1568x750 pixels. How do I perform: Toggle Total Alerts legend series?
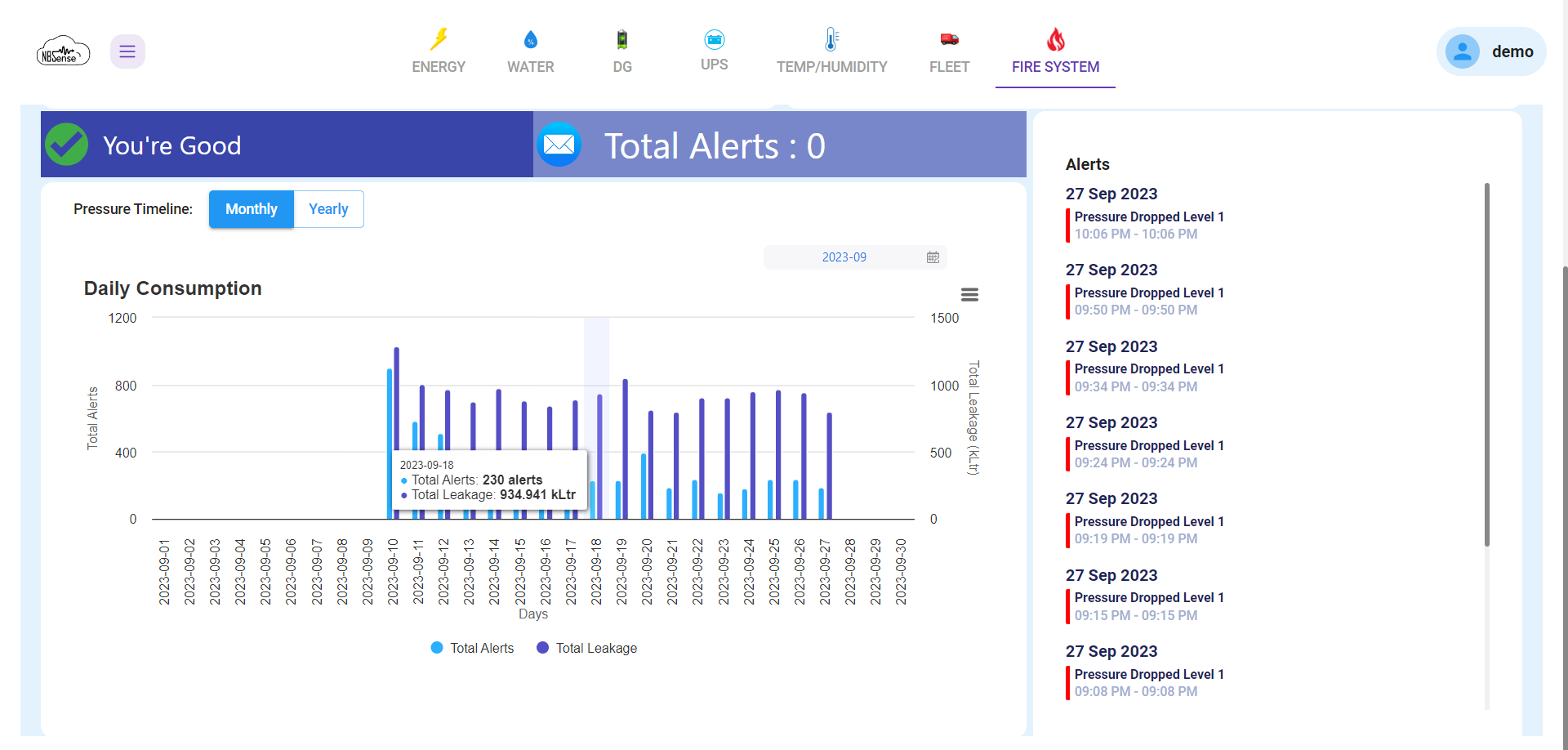472,648
